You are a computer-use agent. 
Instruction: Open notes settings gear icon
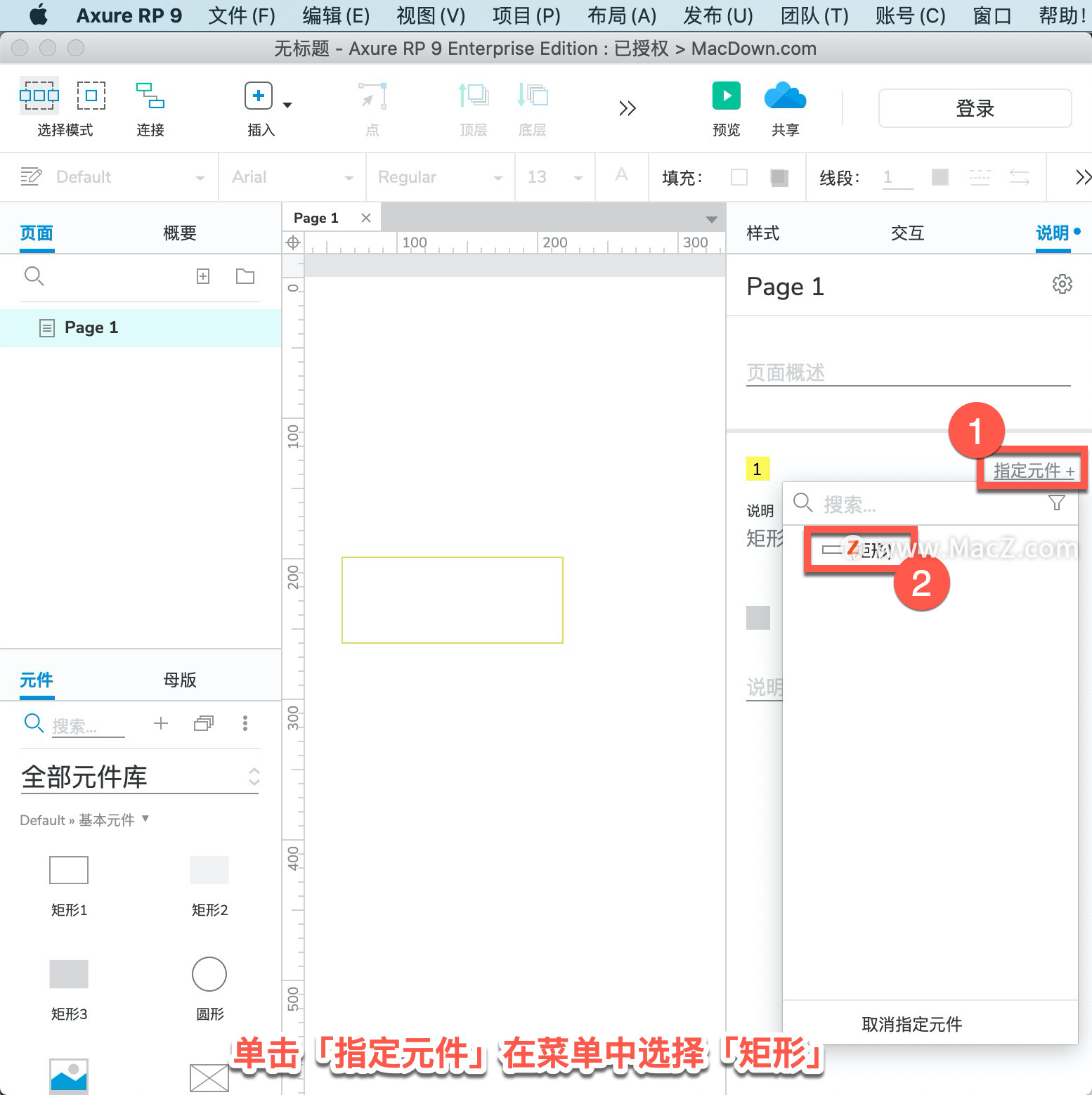pos(1062,284)
